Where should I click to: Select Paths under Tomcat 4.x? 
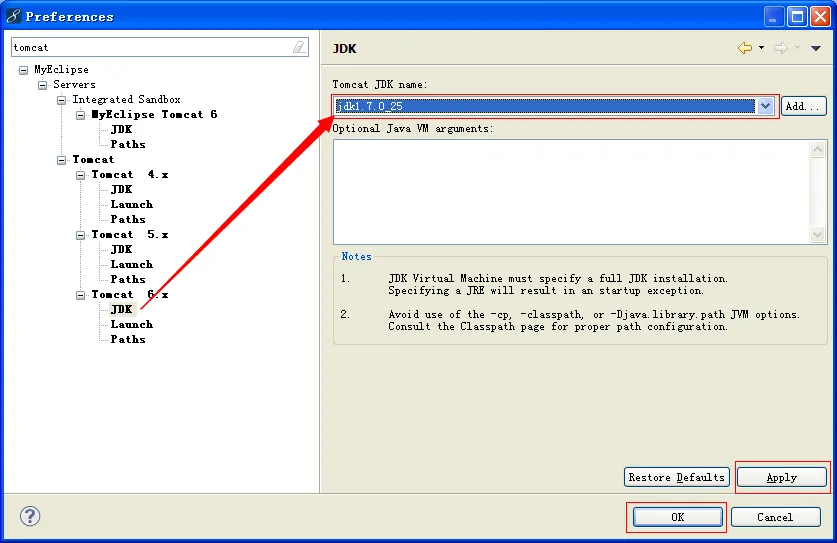pyautogui.click(x=128, y=219)
